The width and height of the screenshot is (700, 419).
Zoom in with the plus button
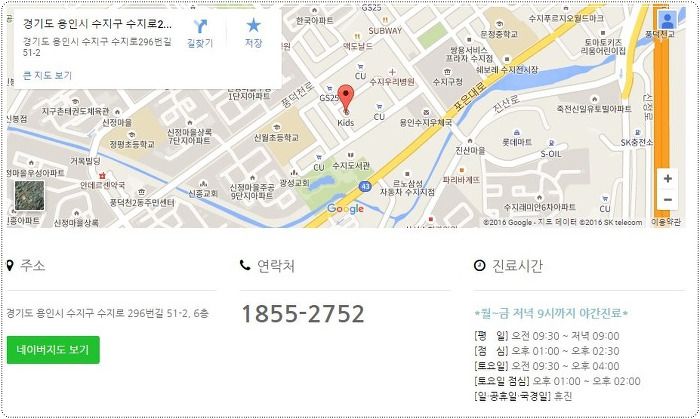pyautogui.click(x=667, y=179)
